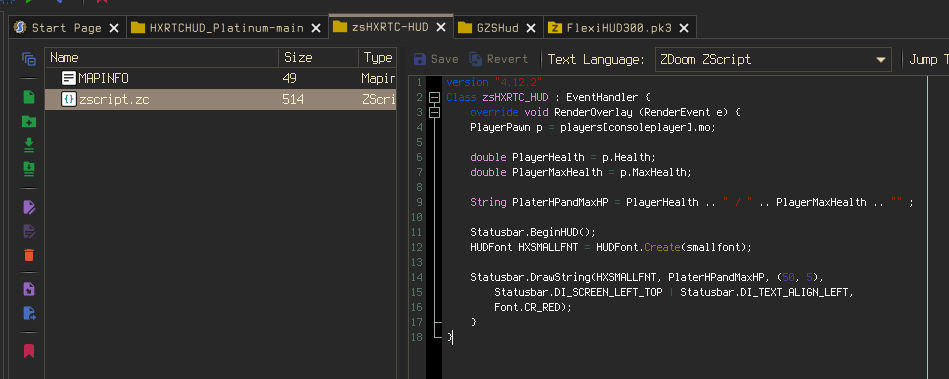Viewport: 949px width, 379px height.
Task: Sort entries by the Name column
Action: [161, 58]
